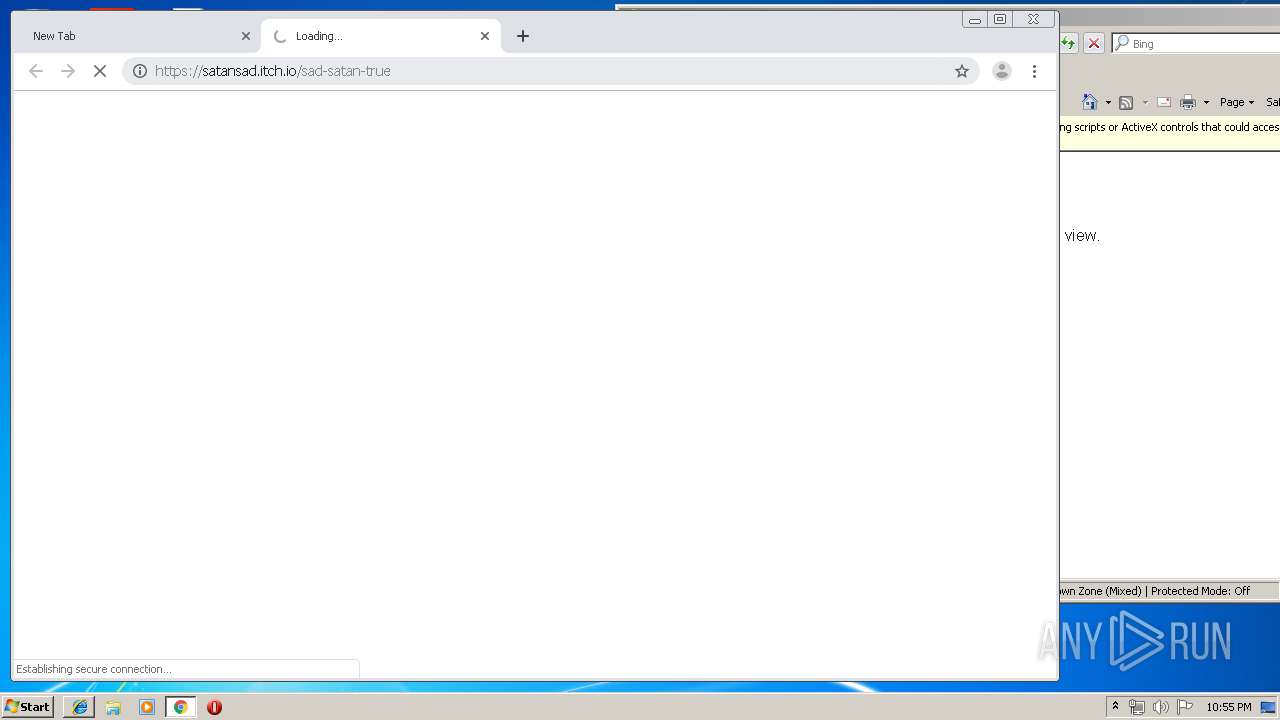Open network status tray icon
Image resolution: width=1280 pixels, height=720 pixels.
tap(1137, 707)
